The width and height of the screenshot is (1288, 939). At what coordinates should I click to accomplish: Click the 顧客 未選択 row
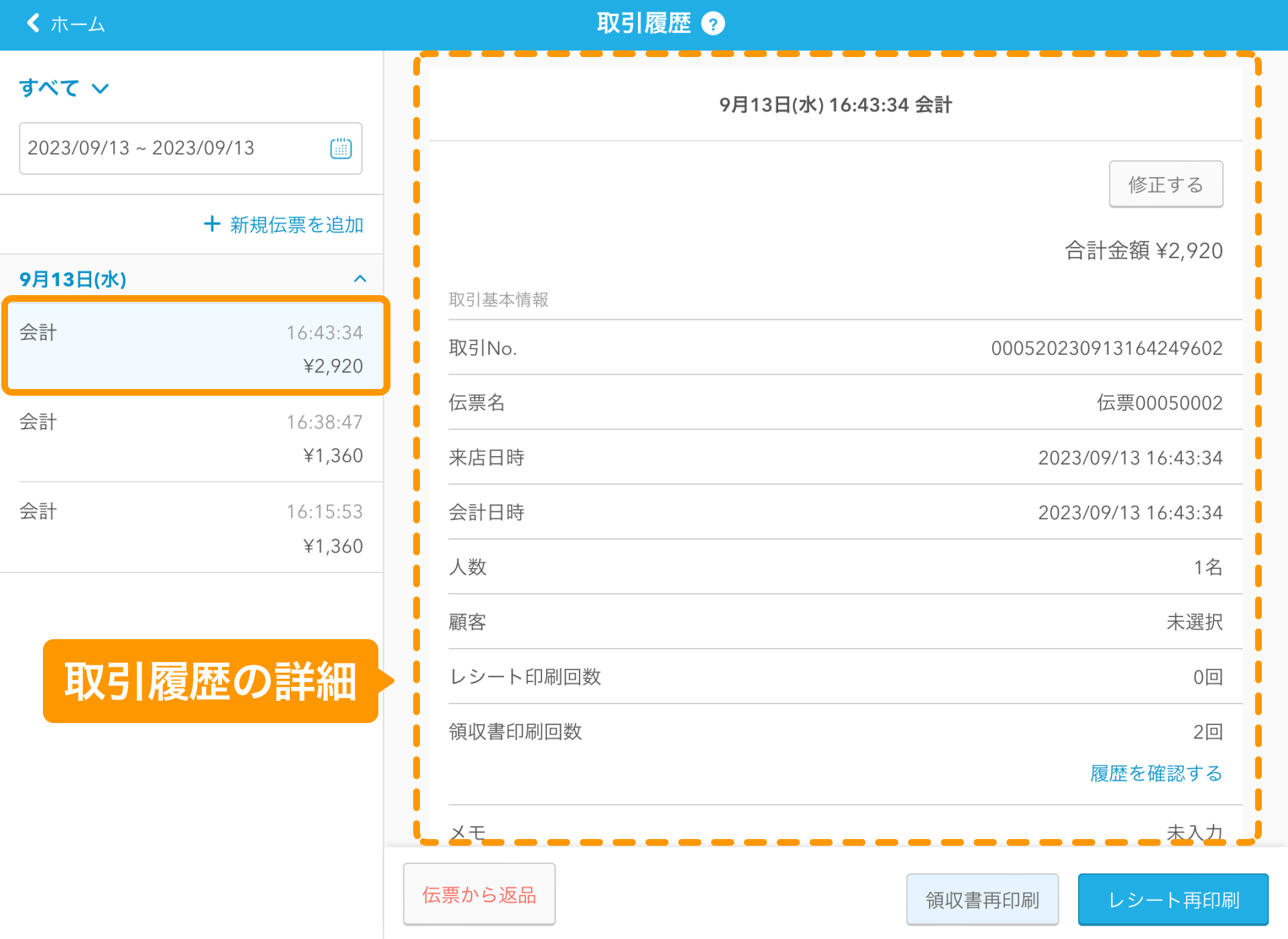click(x=835, y=622)
